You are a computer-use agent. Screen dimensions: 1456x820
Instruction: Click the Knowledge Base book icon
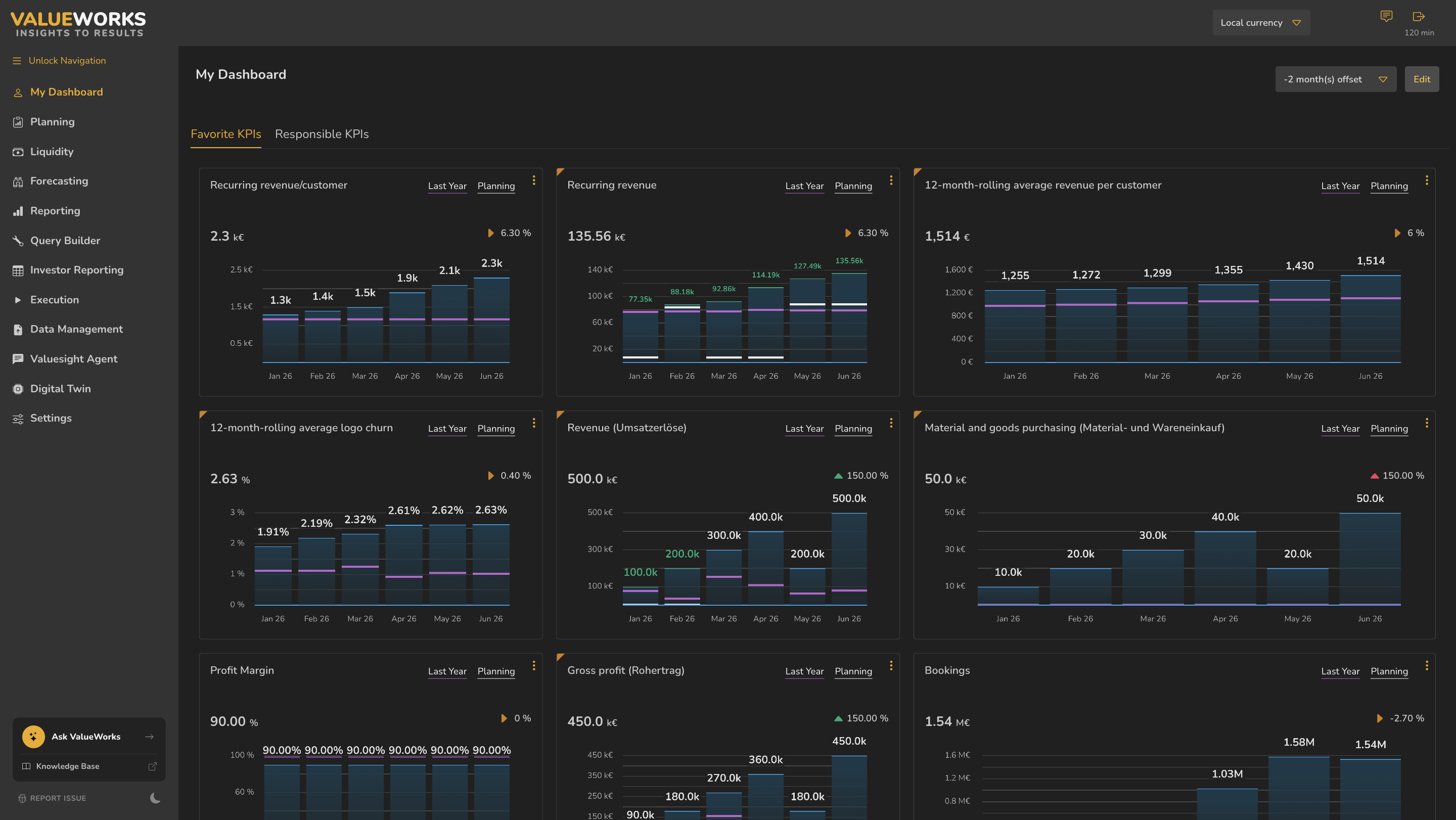pos(26,766)
